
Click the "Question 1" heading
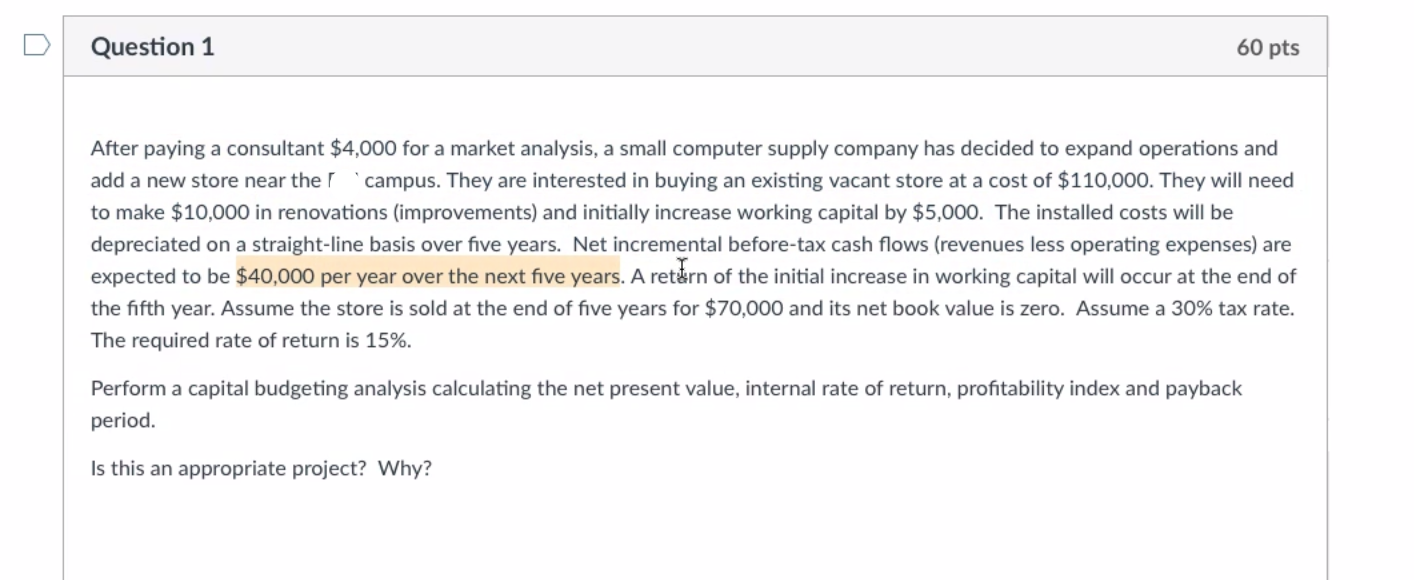pyautogui.click(x=152, y=47)
